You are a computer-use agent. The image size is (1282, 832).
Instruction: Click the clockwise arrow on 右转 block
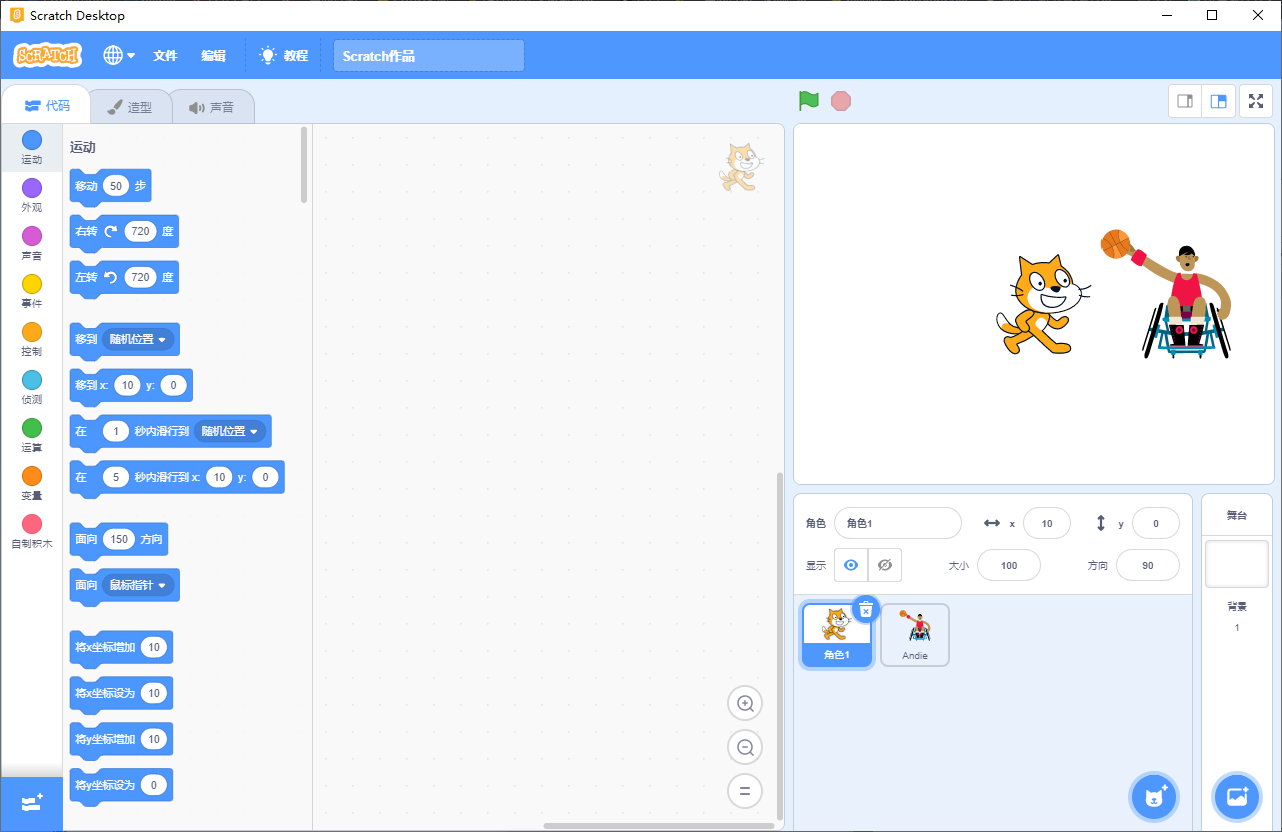click(x=111, y=231)
